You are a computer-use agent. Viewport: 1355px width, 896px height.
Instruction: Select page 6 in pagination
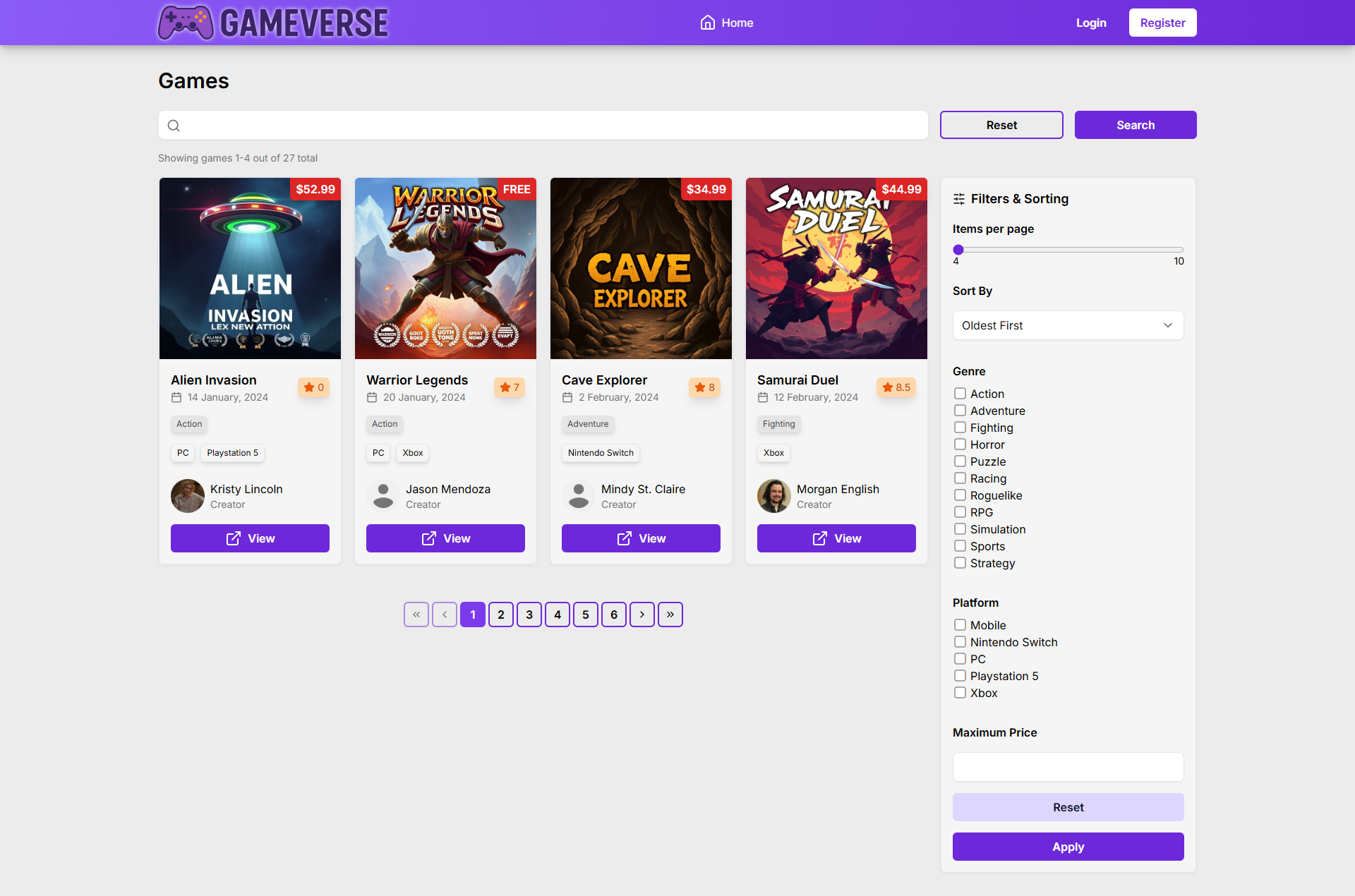pyautogui.click(x=614, y=615)
